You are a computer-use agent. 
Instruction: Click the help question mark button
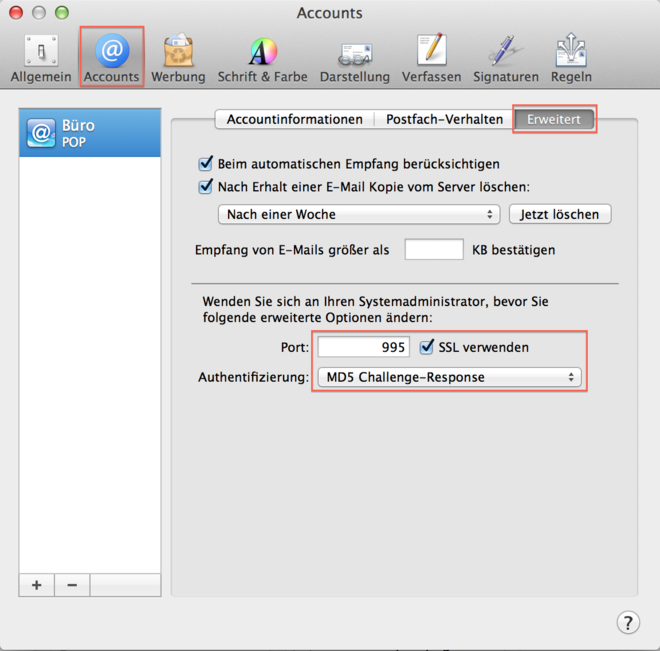pyautogui.click(x=627, y=622)
